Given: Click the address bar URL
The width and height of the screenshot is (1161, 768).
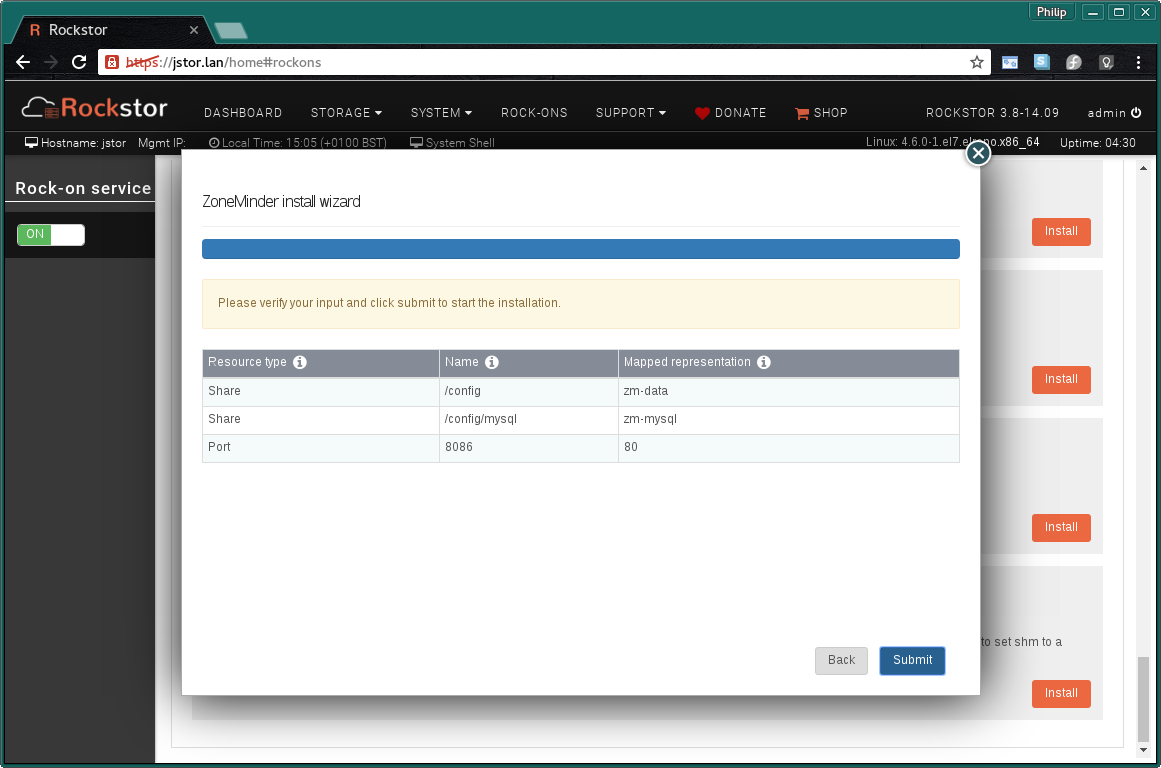Looking at the screenshot, I should [x=224, y=62].
